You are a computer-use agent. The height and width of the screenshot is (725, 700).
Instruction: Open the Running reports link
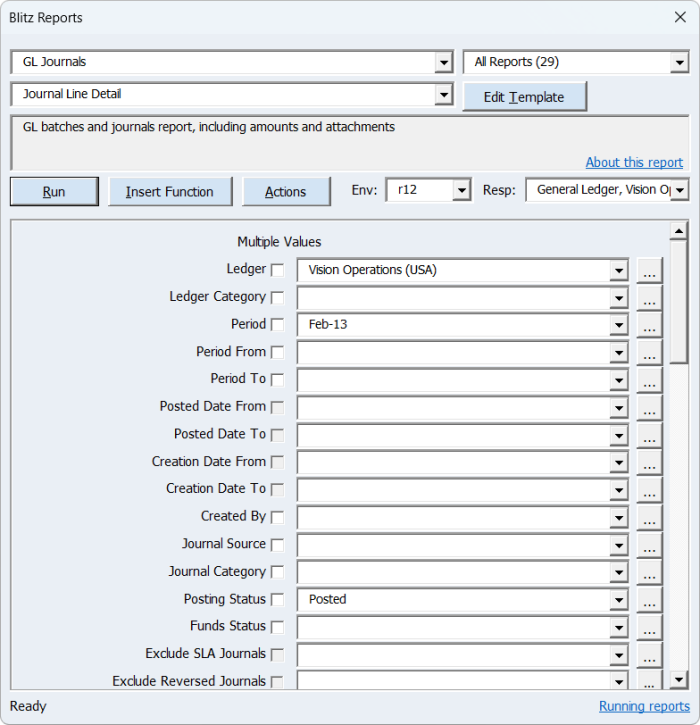(x=644, y=706)
